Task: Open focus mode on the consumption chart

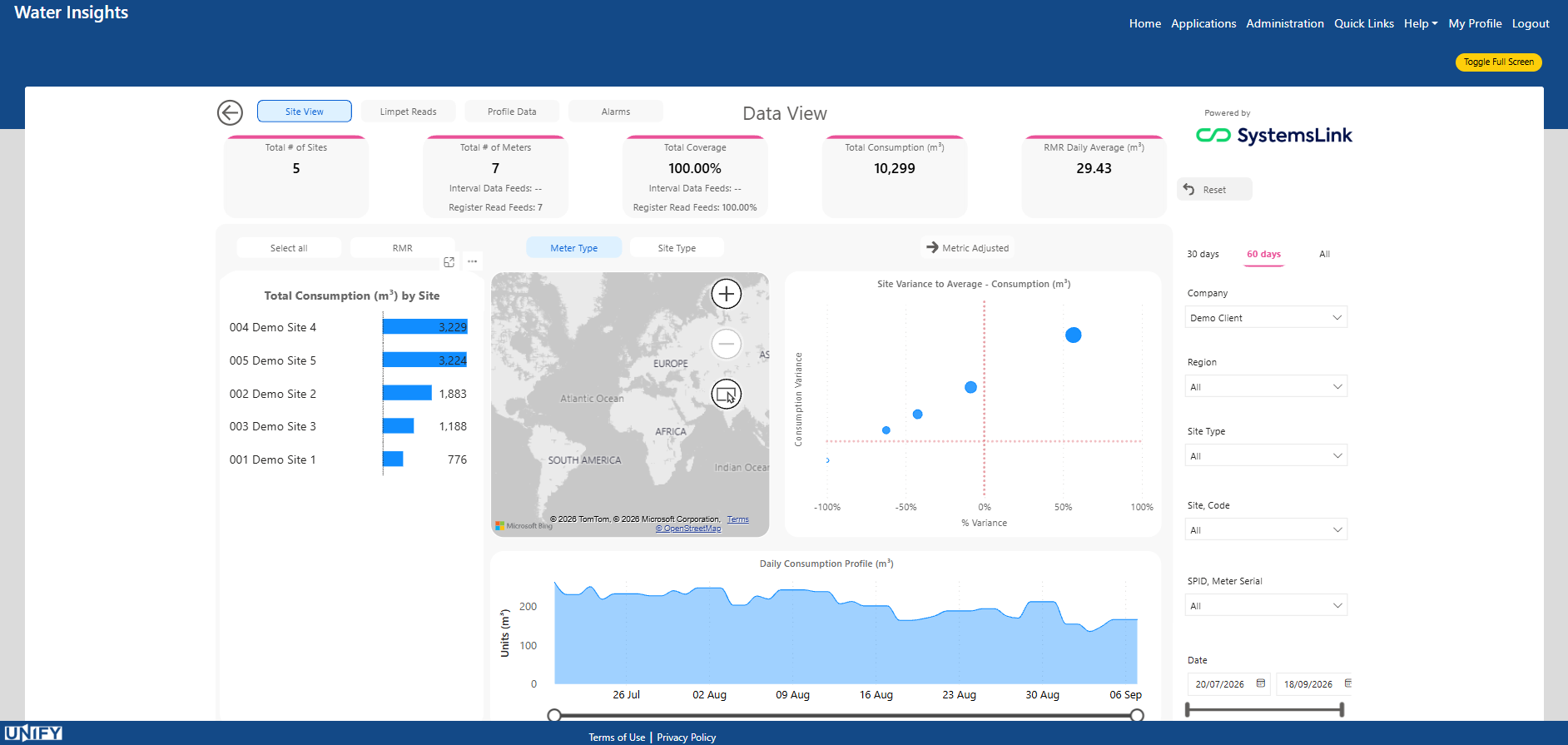Action: tap(449, 262)
